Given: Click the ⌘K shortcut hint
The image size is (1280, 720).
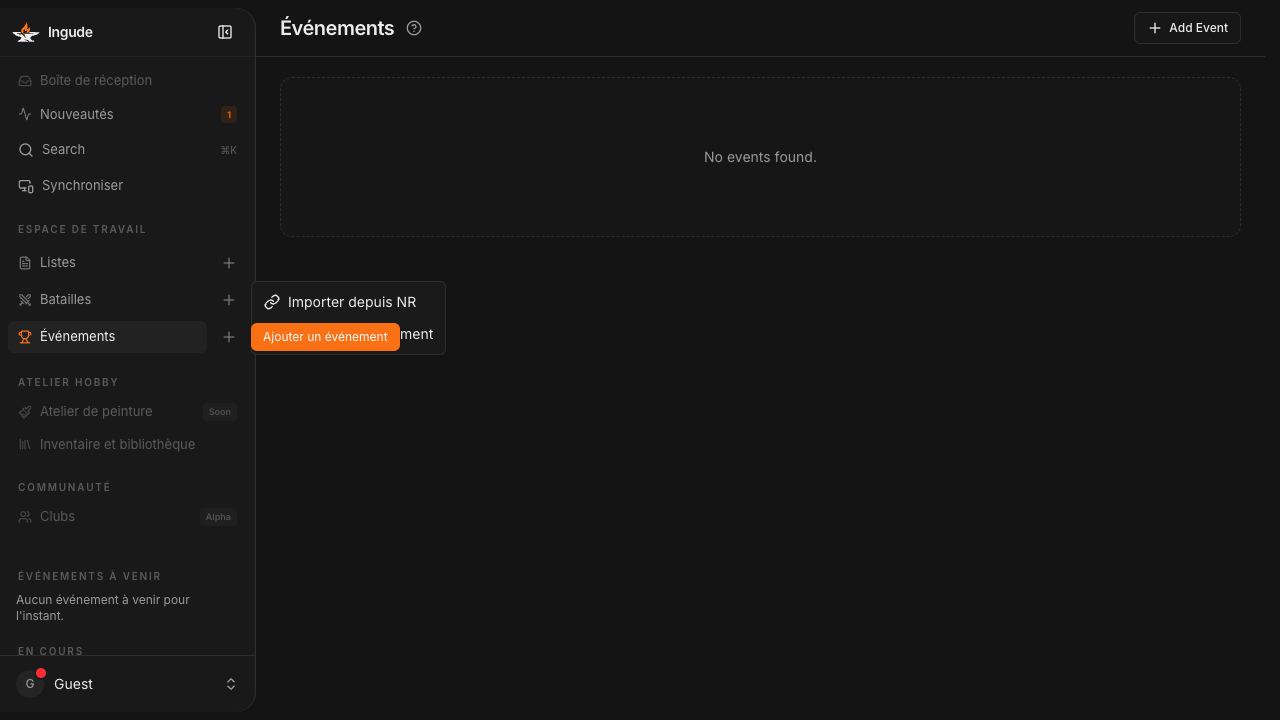Looking at the screenshot, I should pyautogui.click(x=228, y=150).
